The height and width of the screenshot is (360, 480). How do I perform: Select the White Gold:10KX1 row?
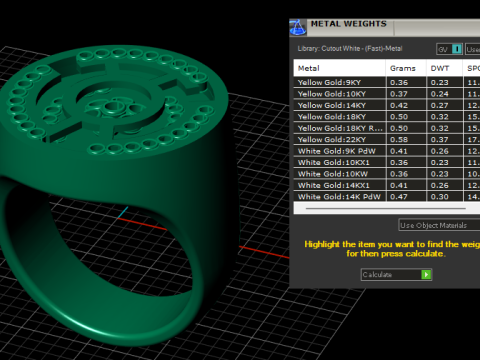point(387,162)
